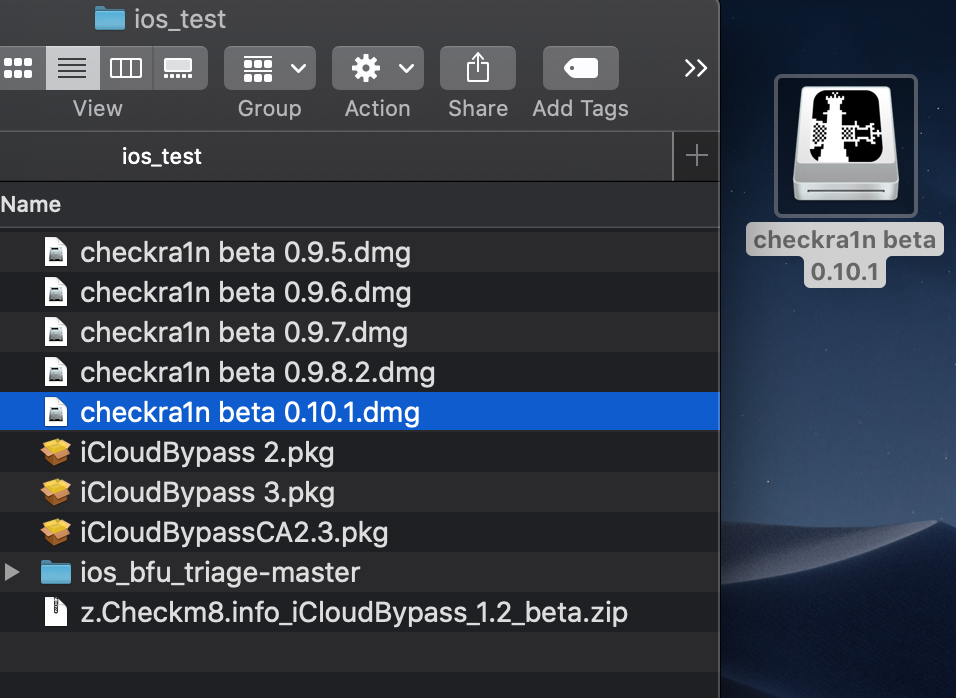The image size is (956, 698).
Task: Add a new Finder tab
Action: pos(696,156)
